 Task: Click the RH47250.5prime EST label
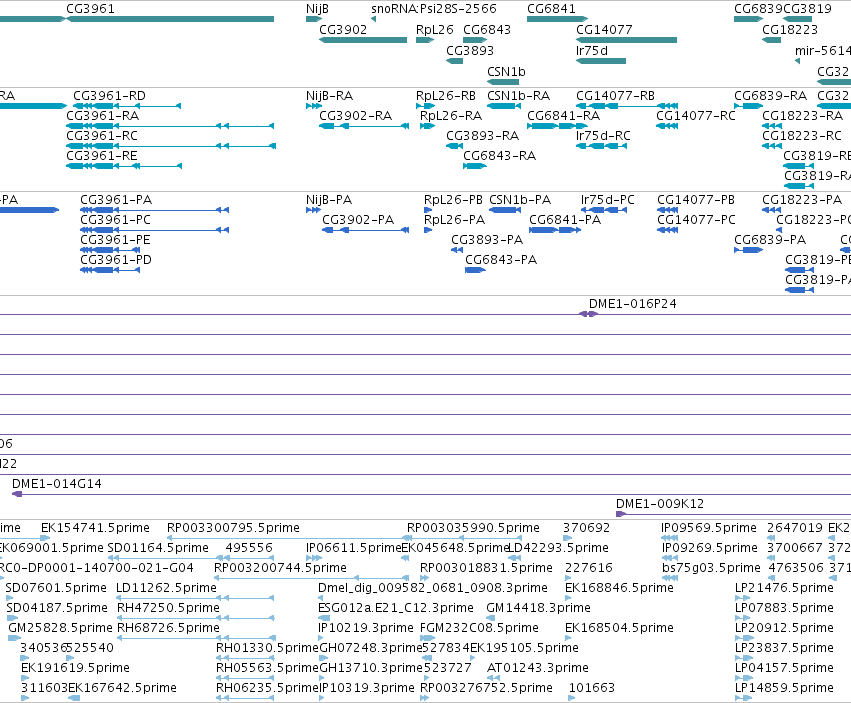(x=168, y=609)
